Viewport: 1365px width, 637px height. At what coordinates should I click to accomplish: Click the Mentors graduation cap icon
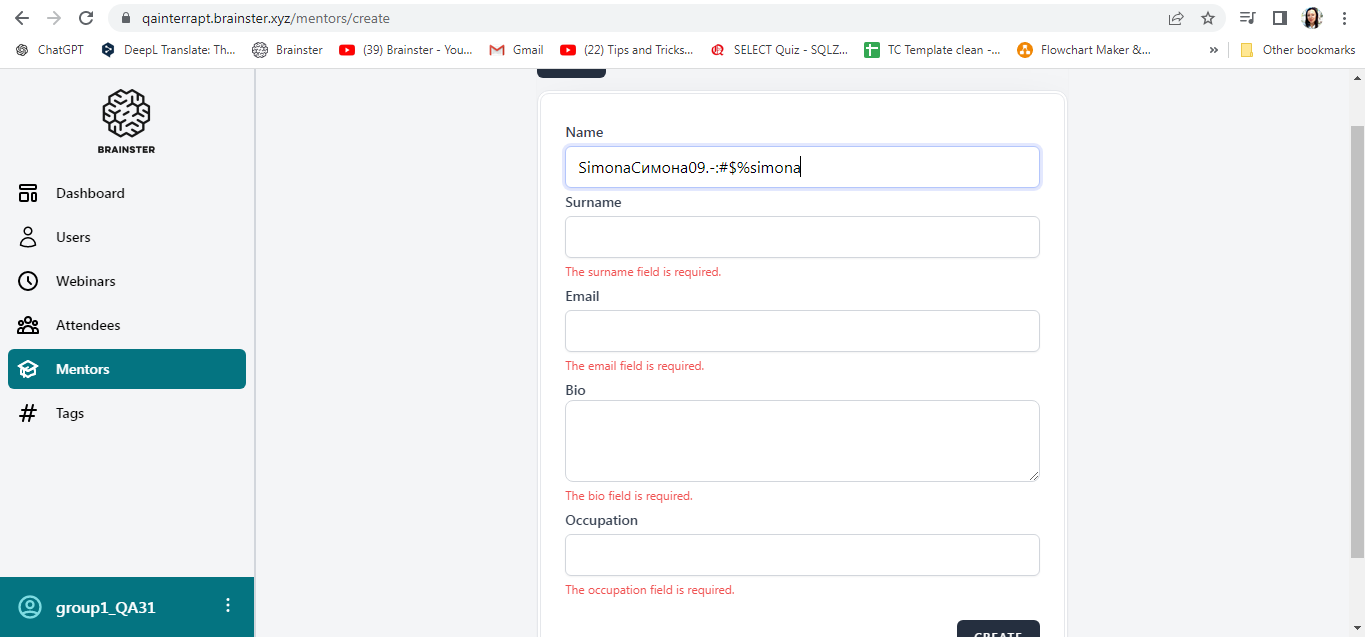(28, 369)
